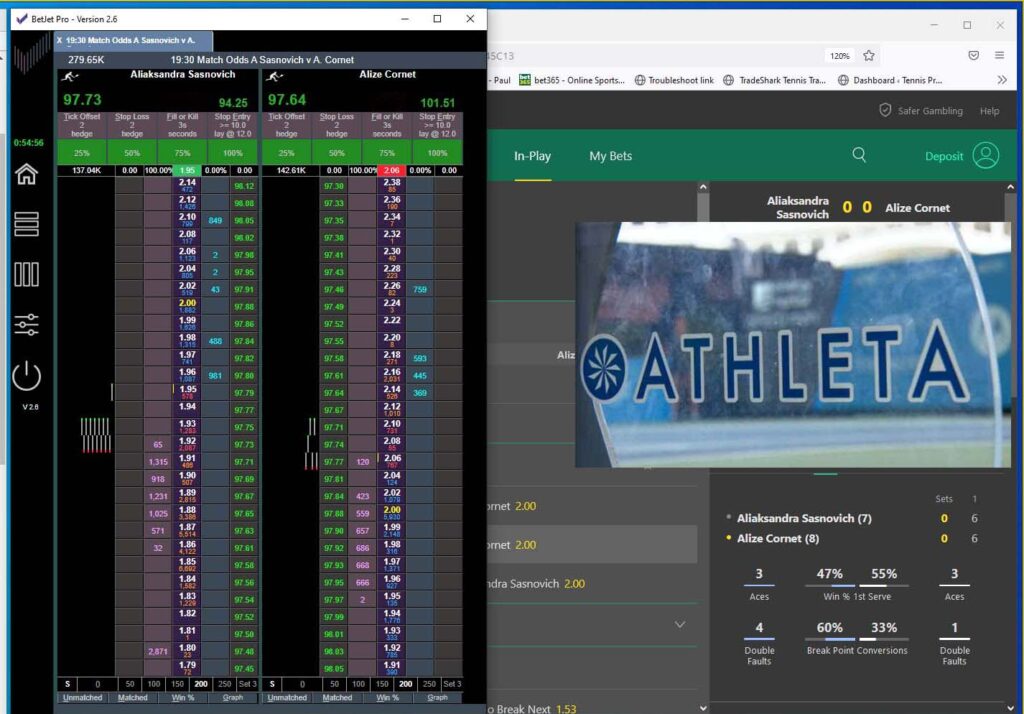Open the bet365 - Online Sports bookmark

coord(571,80)
